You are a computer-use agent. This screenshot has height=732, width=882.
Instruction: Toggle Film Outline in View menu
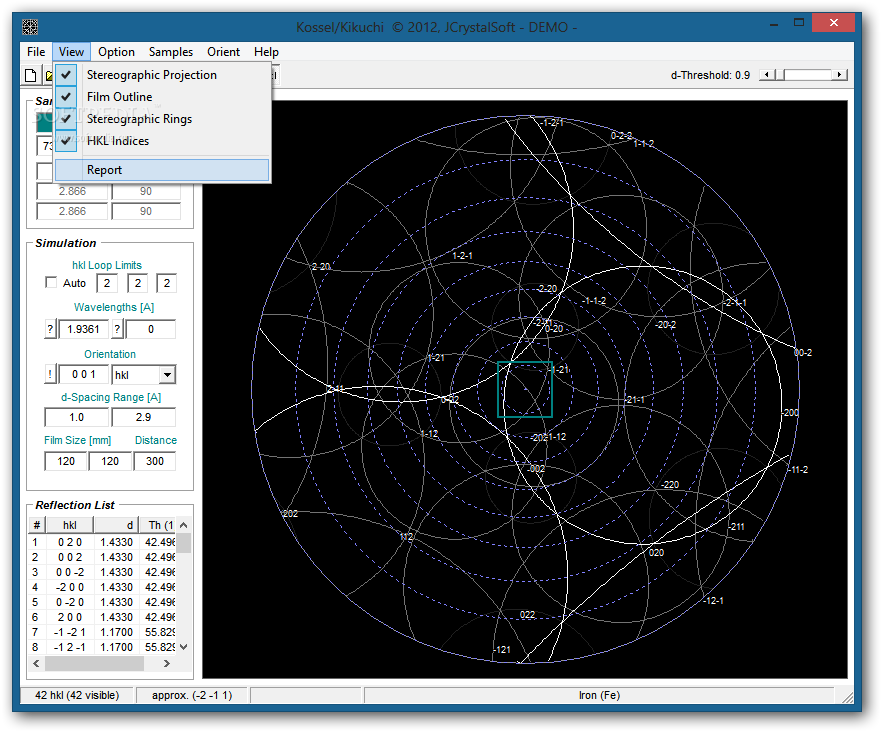[x=162, y=97]
